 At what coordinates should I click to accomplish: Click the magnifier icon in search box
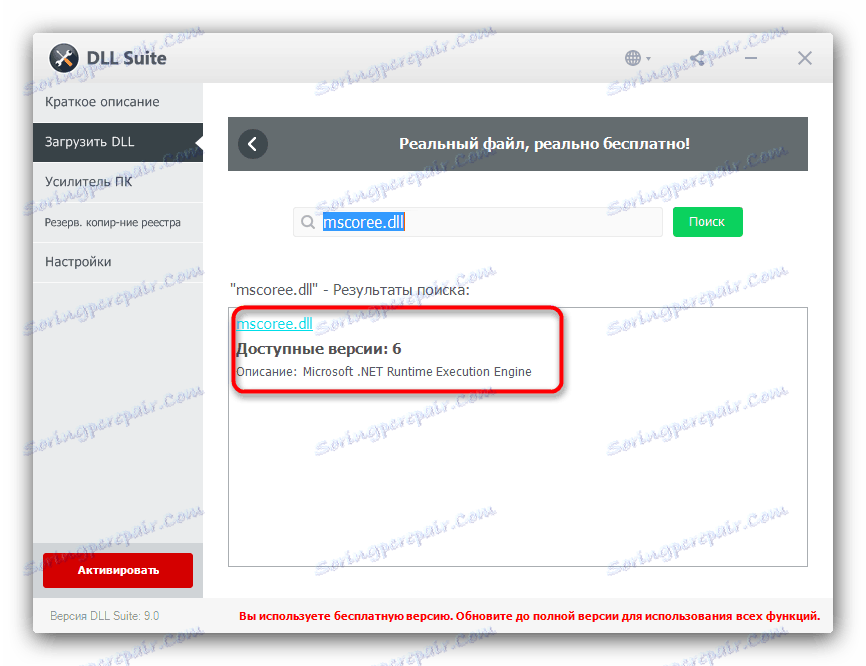coord(308,222)
